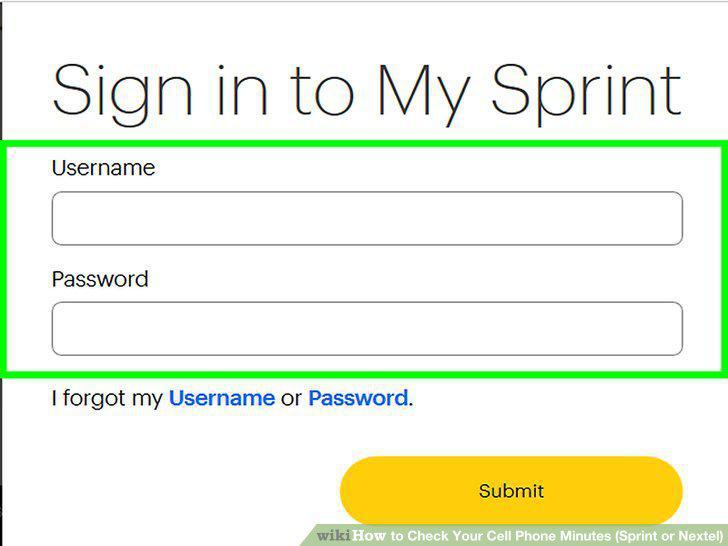Submit the sign-in form
The image size is (728, 546).
pos(511,491)
